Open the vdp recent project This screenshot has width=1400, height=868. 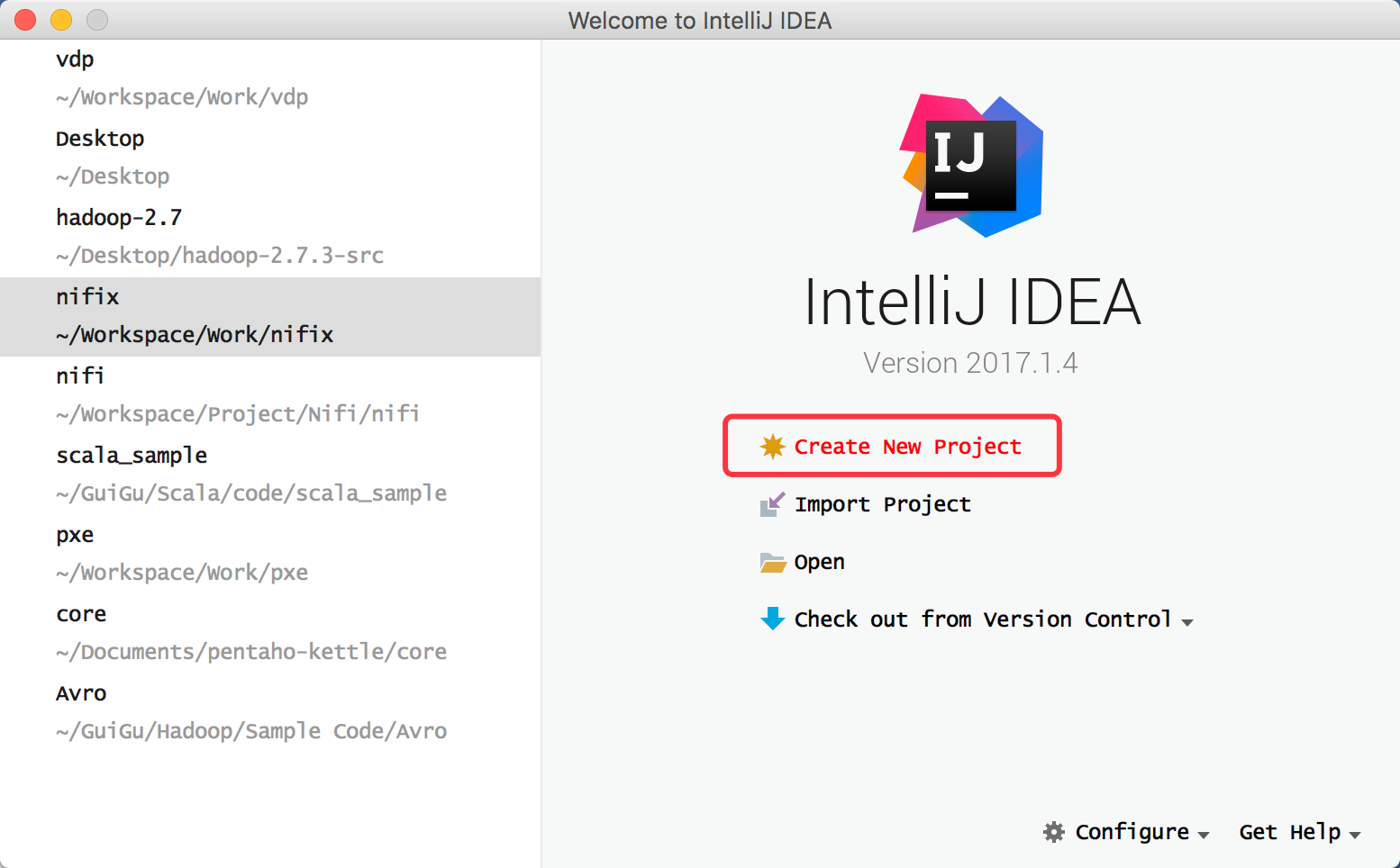180,77
